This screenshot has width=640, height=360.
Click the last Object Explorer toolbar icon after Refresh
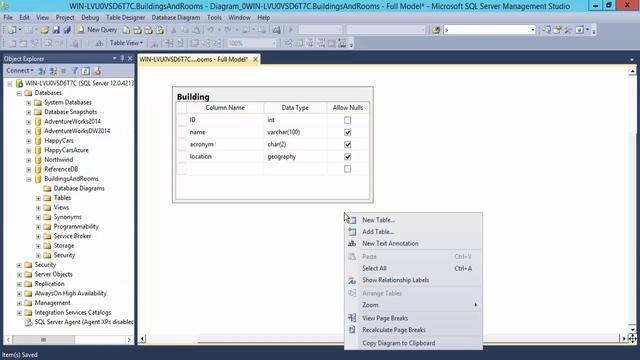97,71
